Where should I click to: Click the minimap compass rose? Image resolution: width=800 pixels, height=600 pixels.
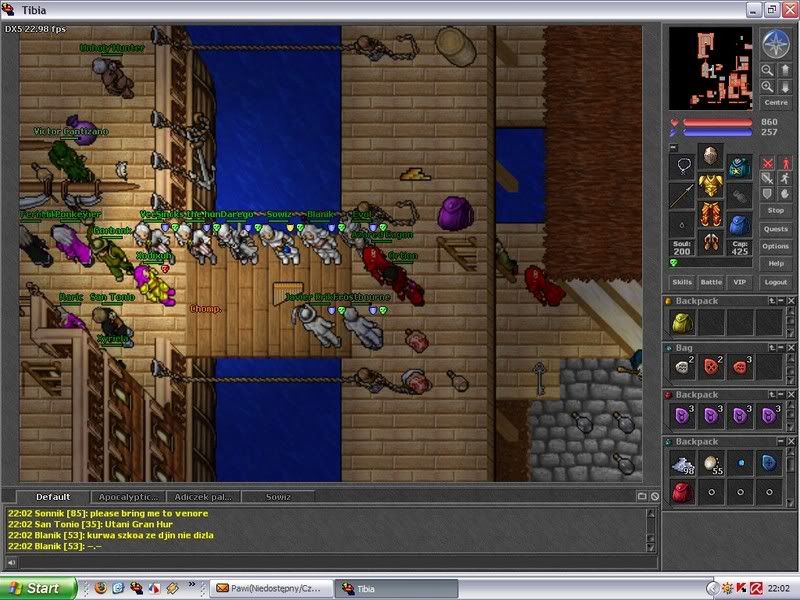pyautogui.click(x=776, y=43)
